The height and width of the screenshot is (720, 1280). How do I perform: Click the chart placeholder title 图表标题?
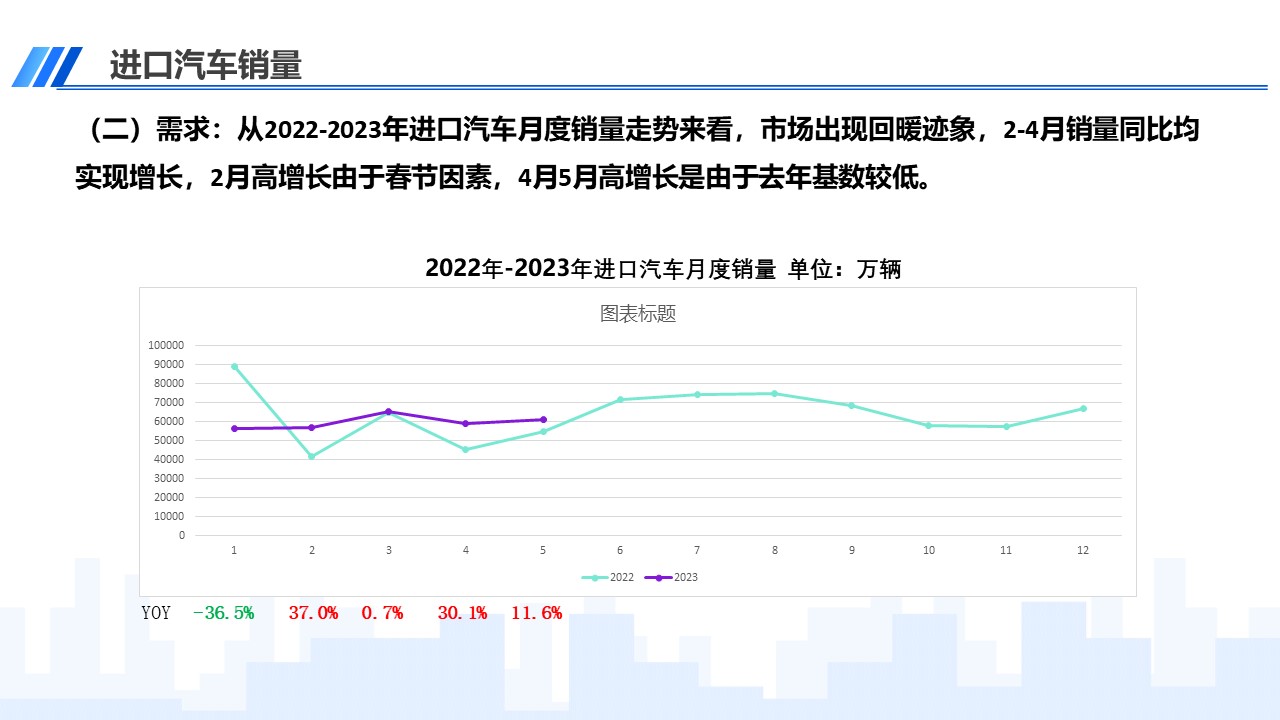point(638,313)
